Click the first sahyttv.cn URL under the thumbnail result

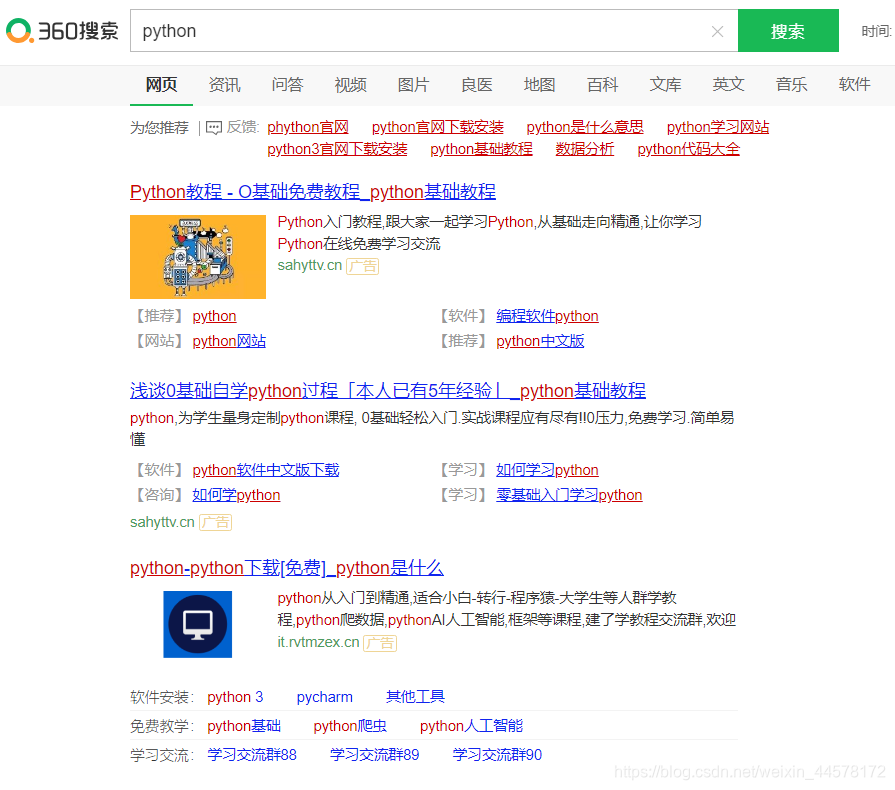coord(309,265)
